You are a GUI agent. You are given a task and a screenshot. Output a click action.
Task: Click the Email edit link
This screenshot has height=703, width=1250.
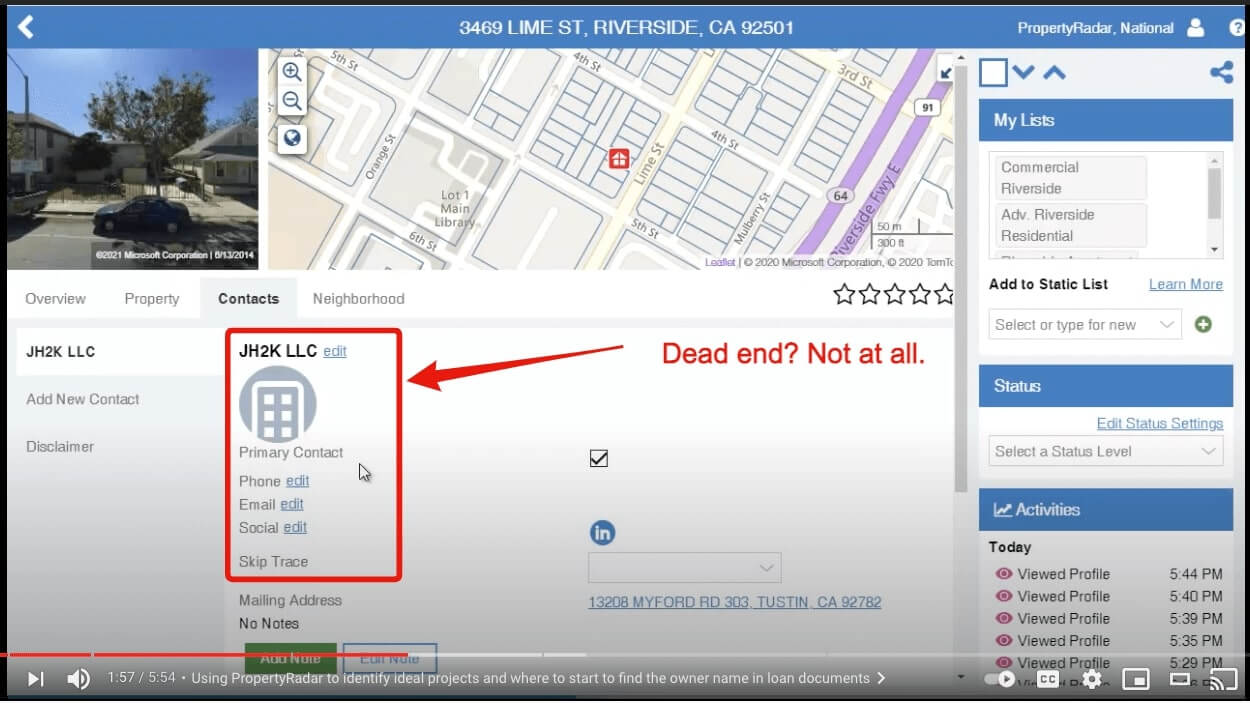[292, 504]
